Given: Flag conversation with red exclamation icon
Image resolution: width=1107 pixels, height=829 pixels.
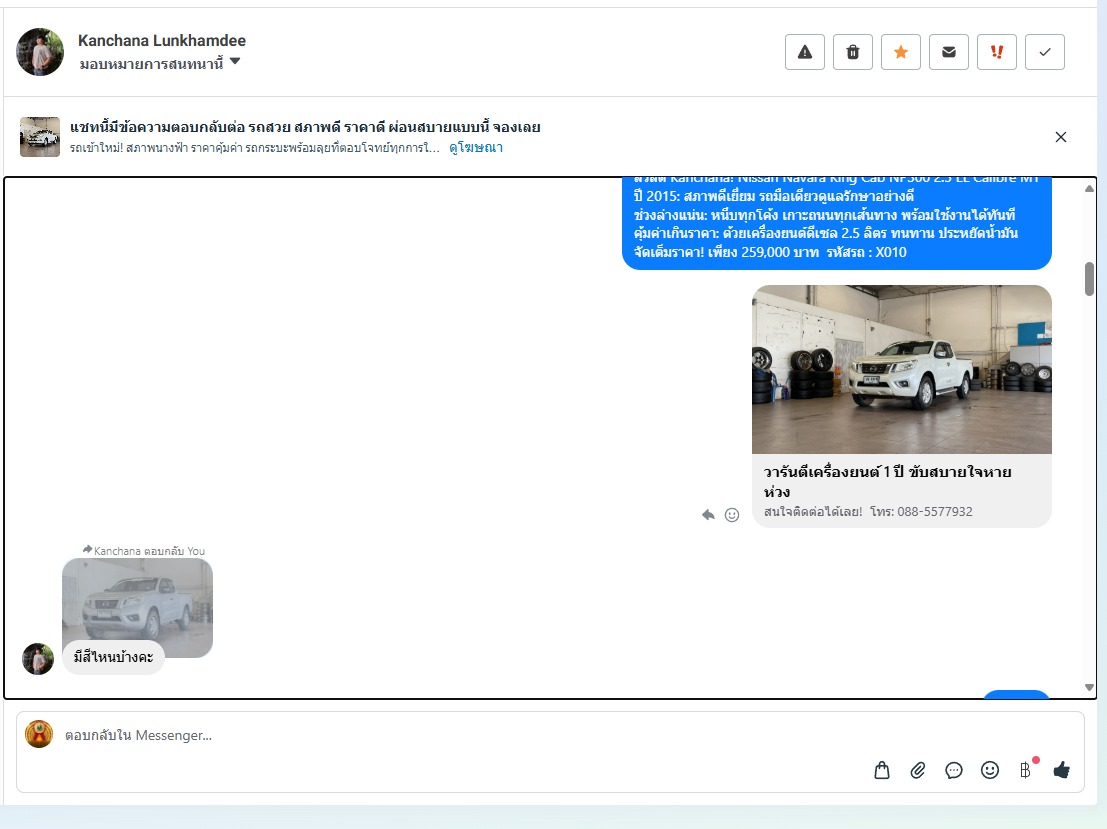Looking at the screenshot, I should 997,52.
